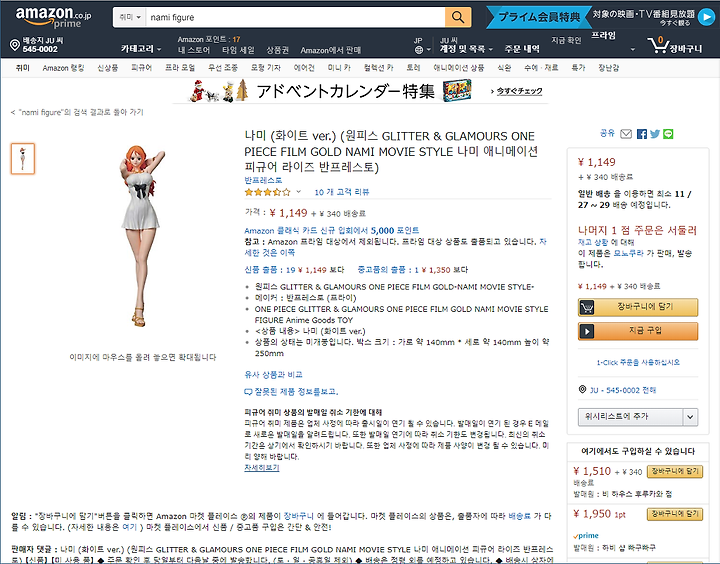The height and width of the screenshot is (564, 720).
Task: Click 장바구니에 담기 add to cart button
Action: coord(638,307)
